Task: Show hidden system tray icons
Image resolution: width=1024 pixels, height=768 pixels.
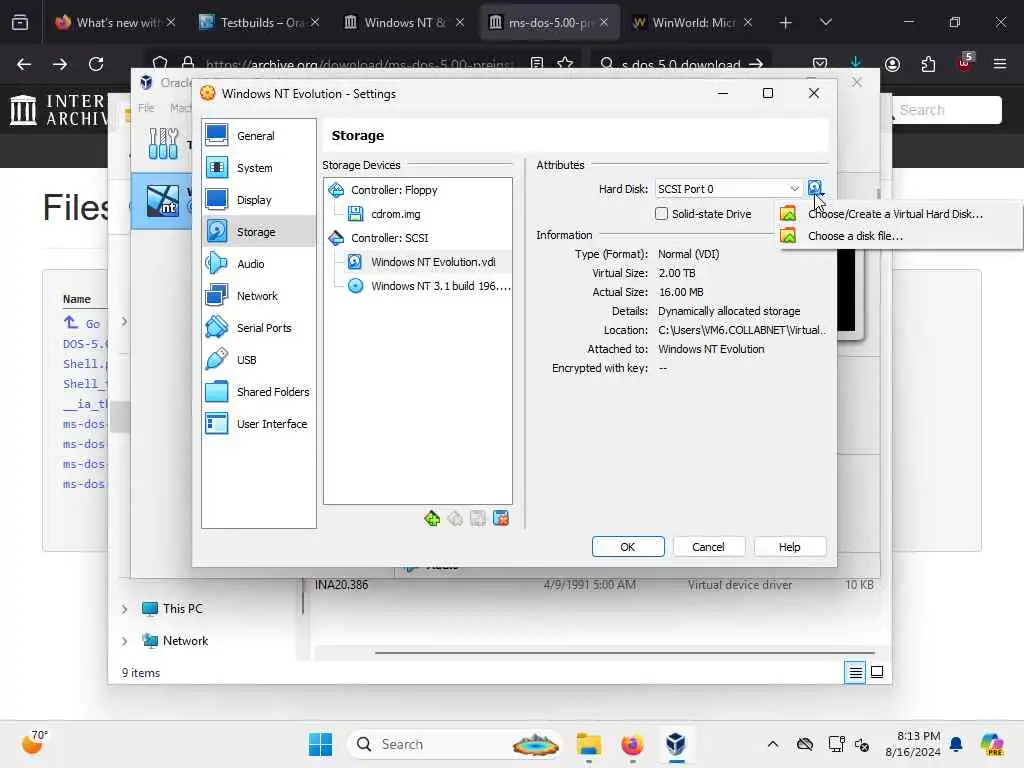Action: coord(773,744)
